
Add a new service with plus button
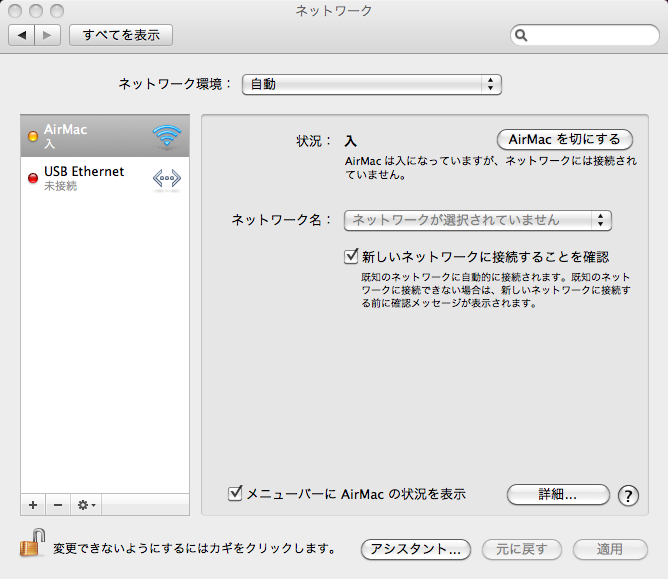33,505
